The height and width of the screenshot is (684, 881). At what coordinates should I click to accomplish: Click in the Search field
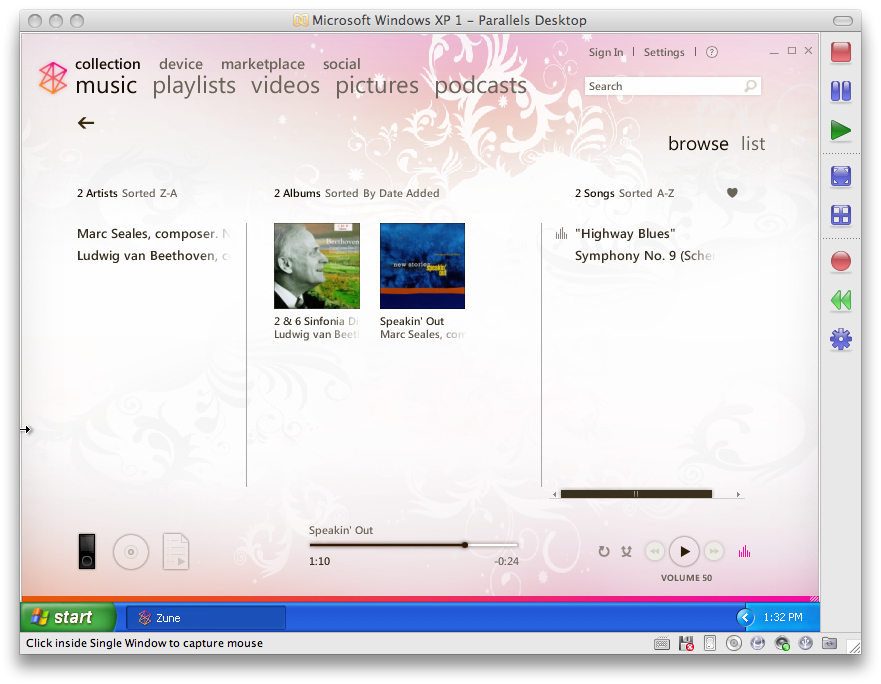point(673,86)
